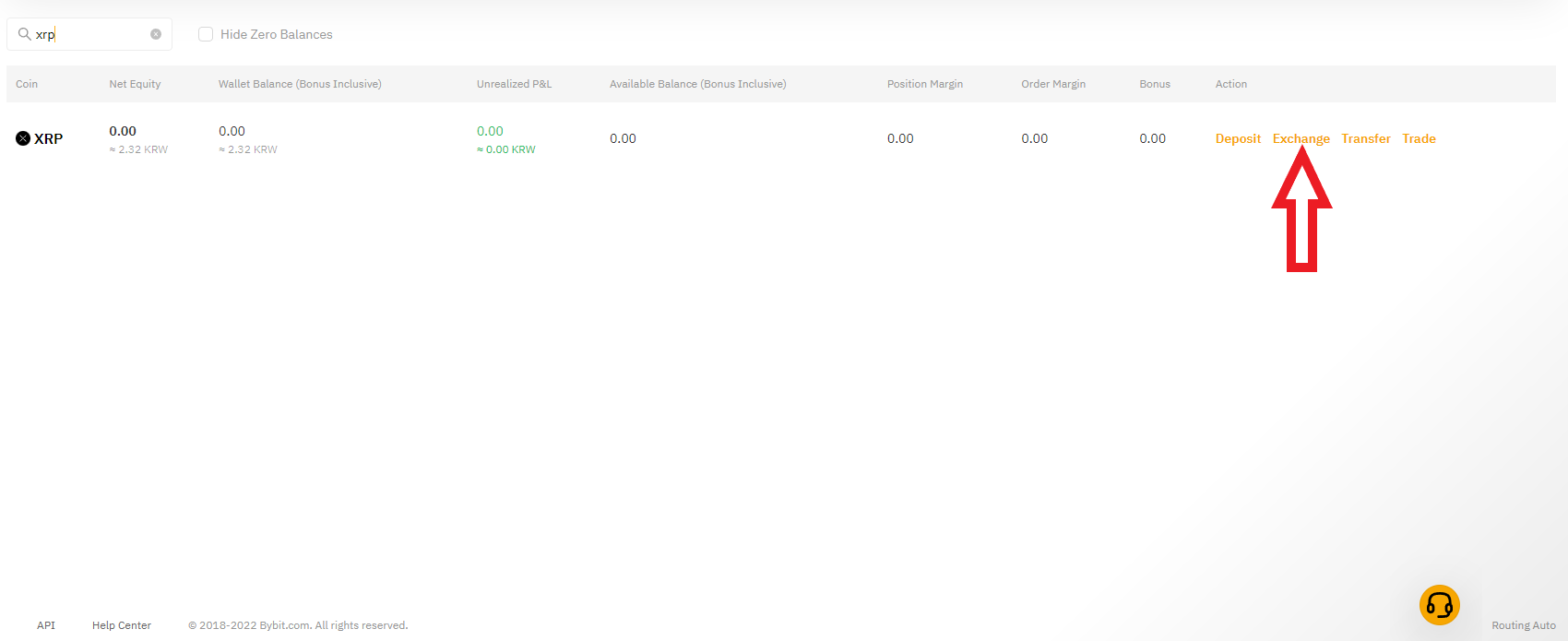Click the Wallet Balance (Bonus Inclusive) header
This screenshot has width=1568, height=641.
point(300,84)
